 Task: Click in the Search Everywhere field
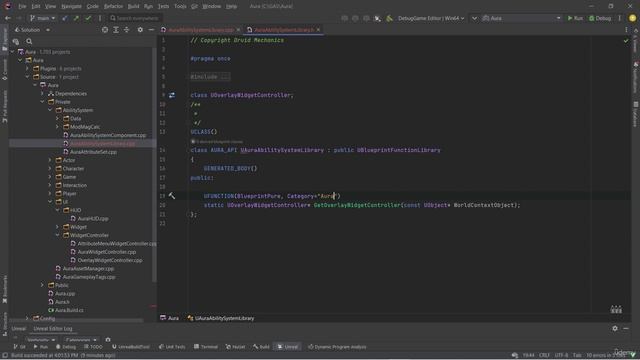point(135,18)
